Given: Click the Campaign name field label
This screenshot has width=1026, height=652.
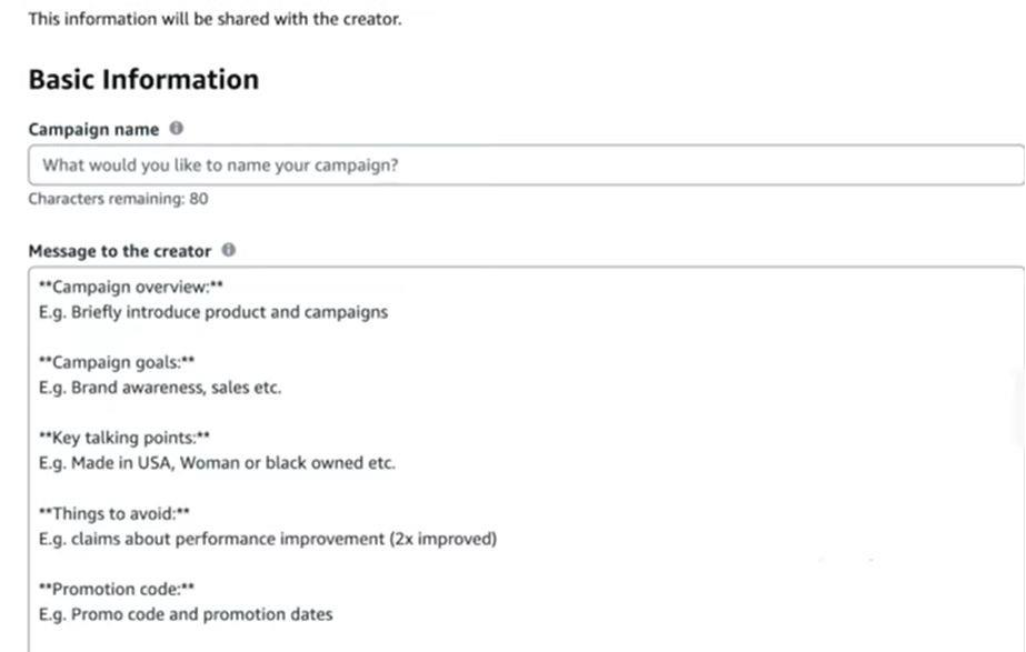Looking at the screenshot, I should coord(94,130).
